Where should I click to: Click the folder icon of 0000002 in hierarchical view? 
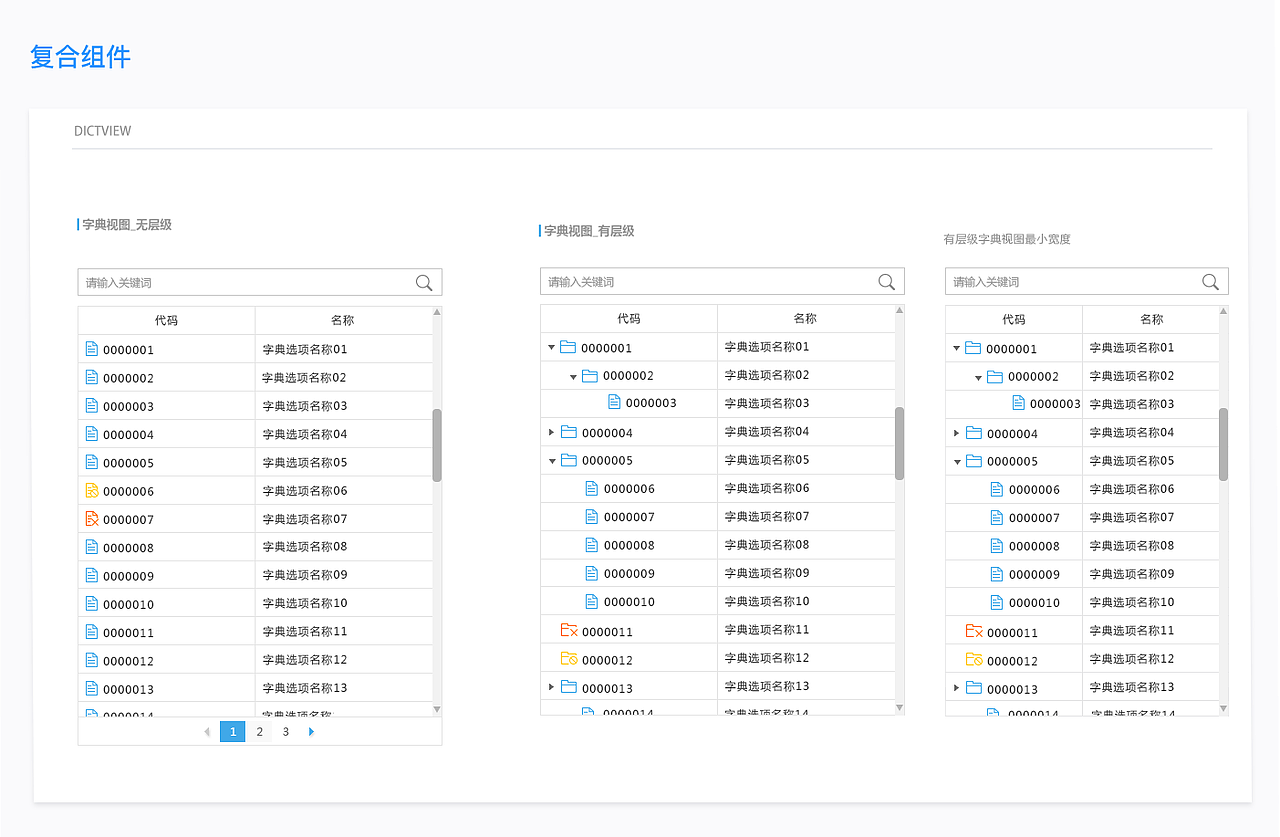590,376
